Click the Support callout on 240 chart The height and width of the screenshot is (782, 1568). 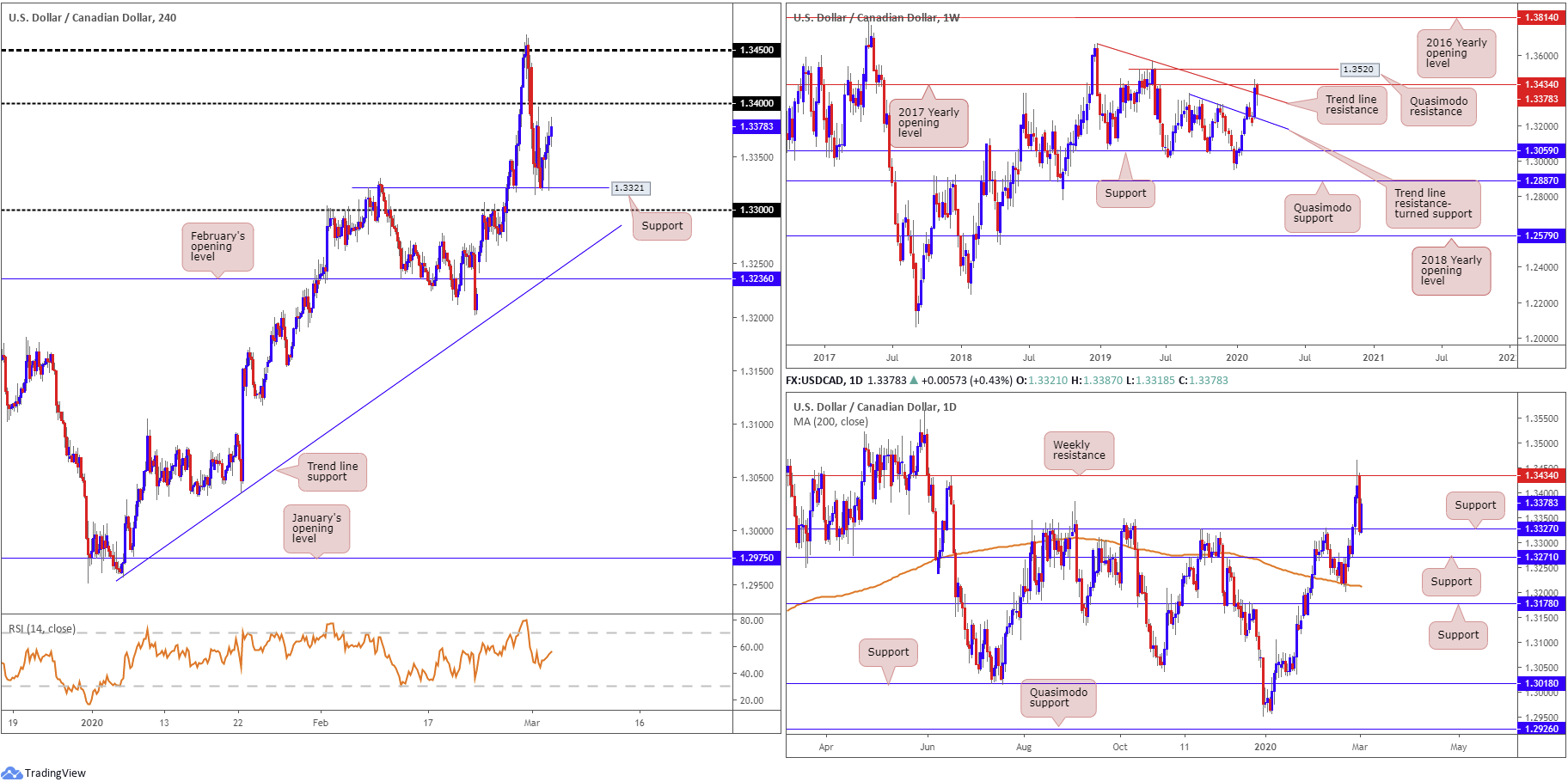pyautogui.click(x=662, y=226)
